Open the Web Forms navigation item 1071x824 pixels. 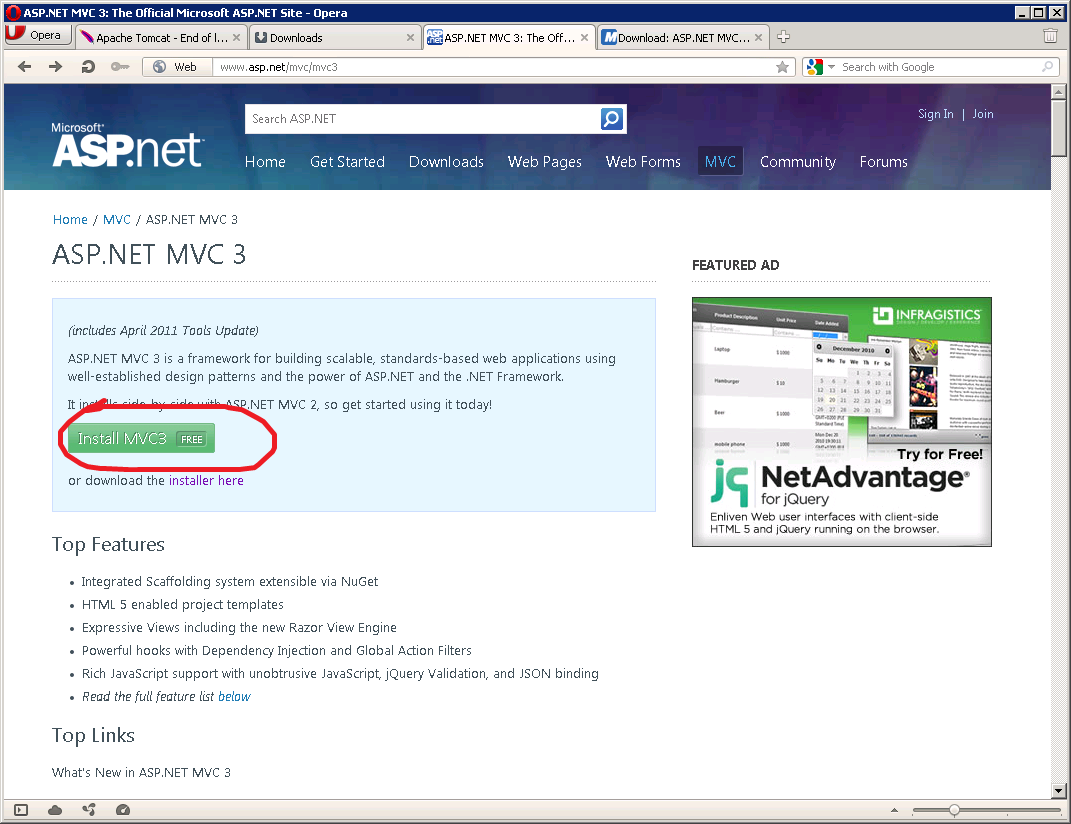(x=643, y=162)
